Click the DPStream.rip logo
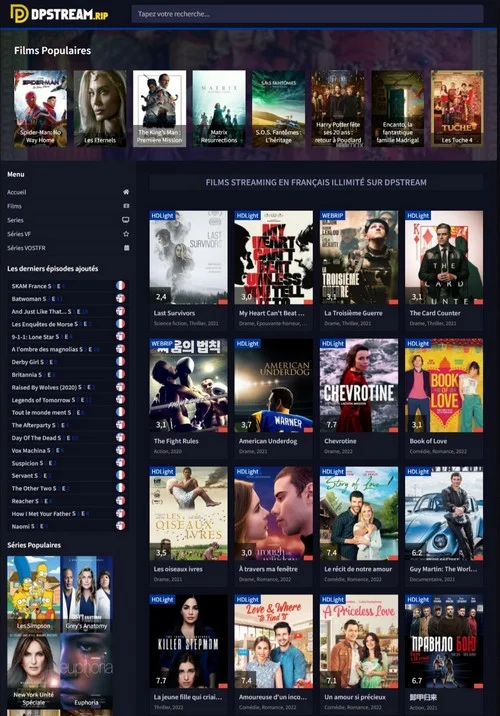The width and height of the screenshot is (500, 716). tap(59, 14)
